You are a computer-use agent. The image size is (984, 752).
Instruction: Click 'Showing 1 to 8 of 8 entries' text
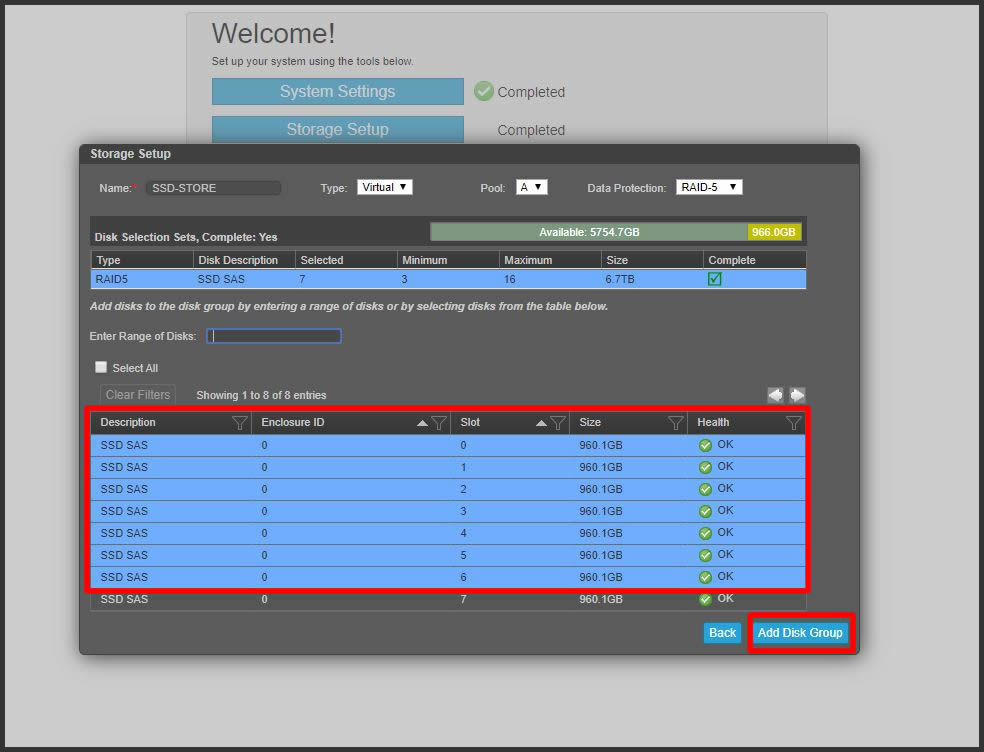[261, 395]
